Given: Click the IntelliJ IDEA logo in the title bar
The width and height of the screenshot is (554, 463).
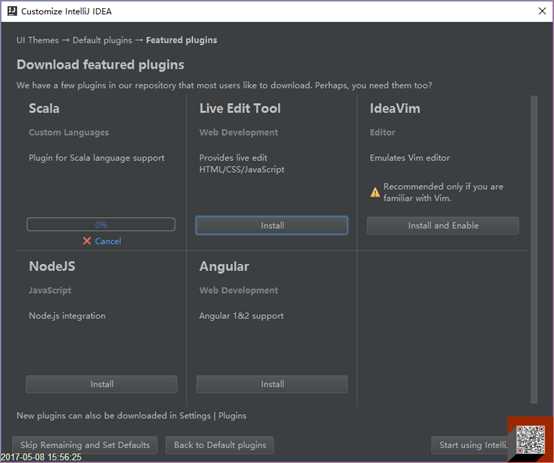Looking at the screenshot, I should 12,11.
